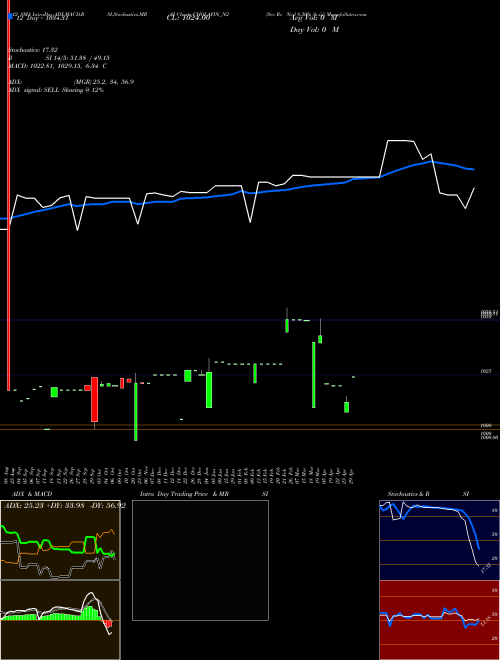Click the 'Intra Day Trading Price & MR' title
The image size is (500, 660).
[x=184, y=494]
